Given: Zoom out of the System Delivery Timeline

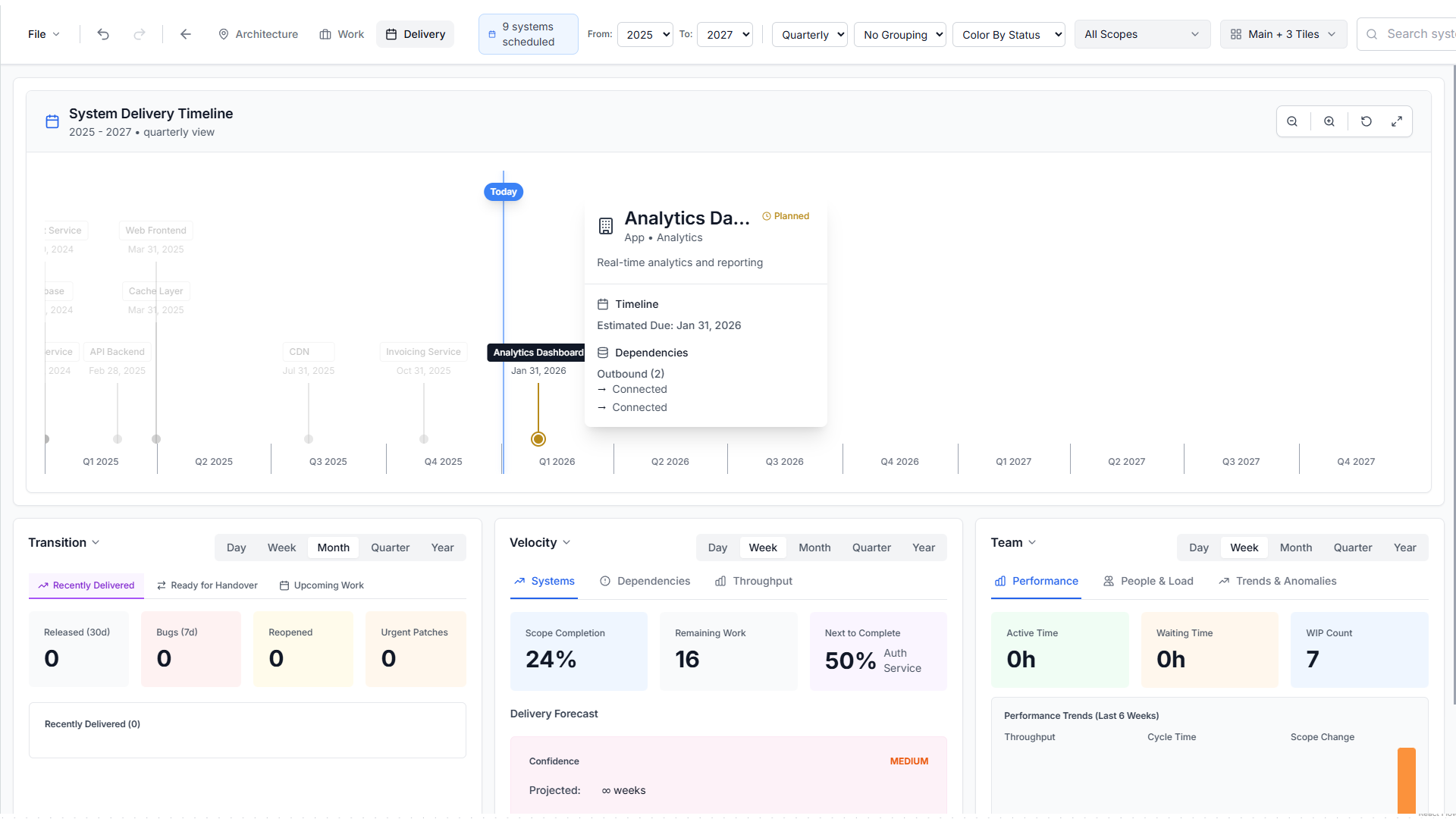Looking at the screenshot, I should coord(1293,121).
